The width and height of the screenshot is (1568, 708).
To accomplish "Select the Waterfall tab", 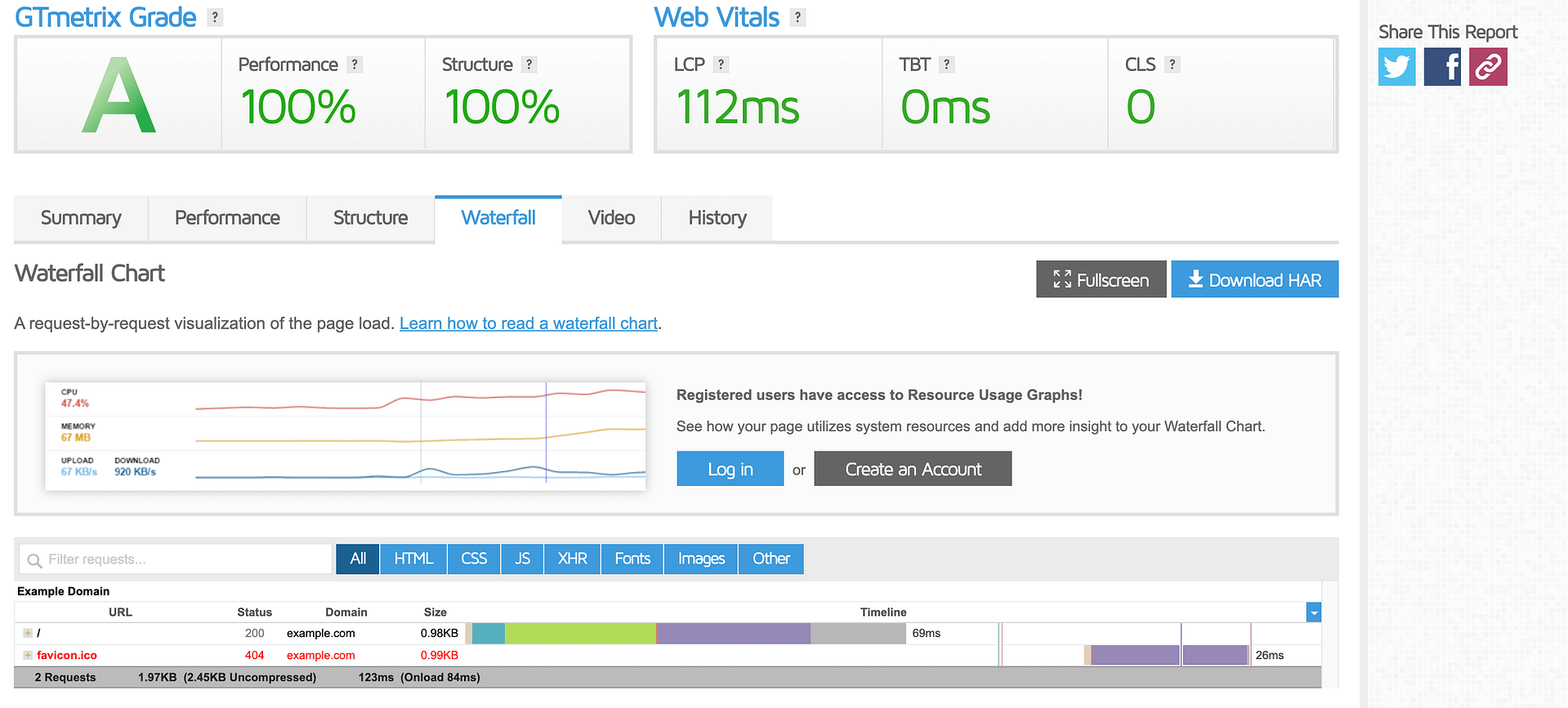I will pos(498,218).
